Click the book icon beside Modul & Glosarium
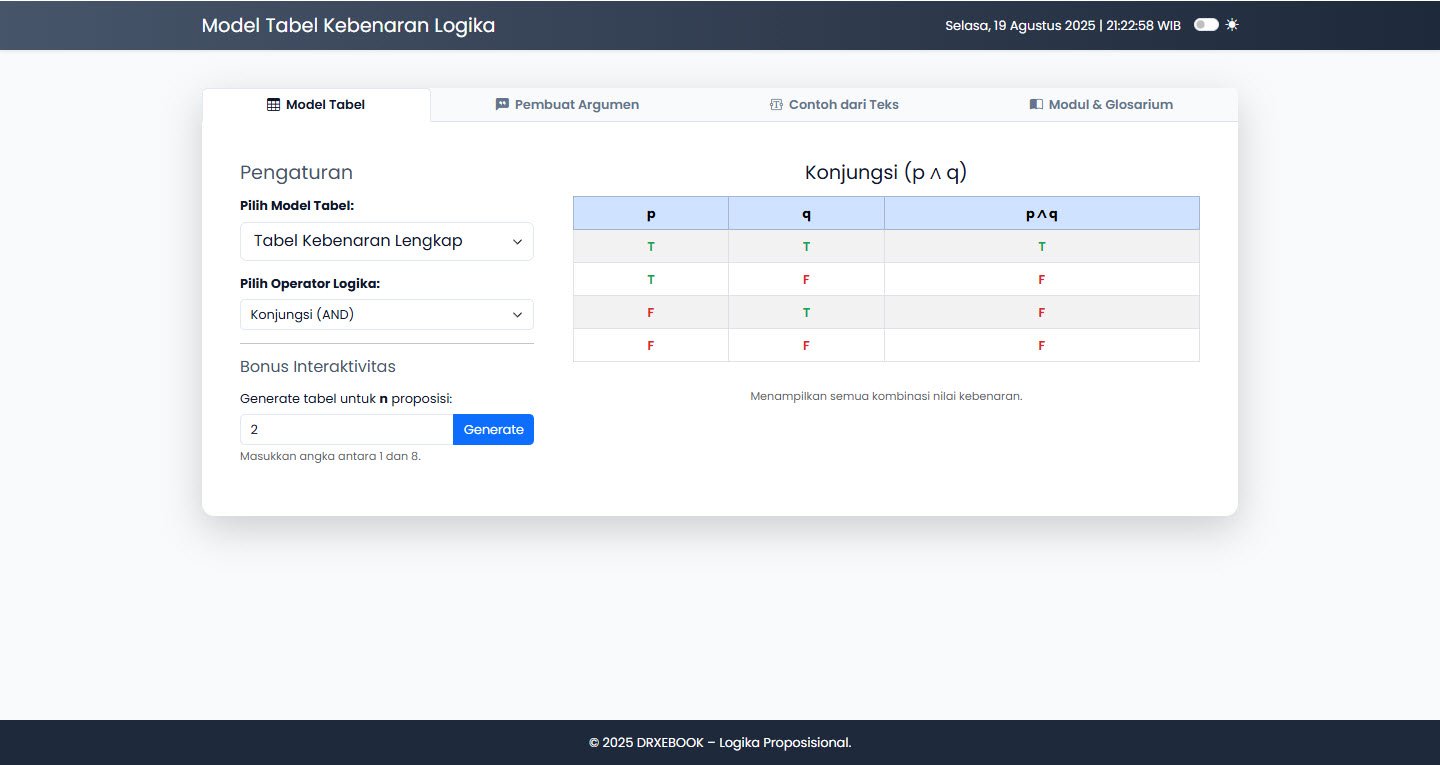 point(1036,104)
